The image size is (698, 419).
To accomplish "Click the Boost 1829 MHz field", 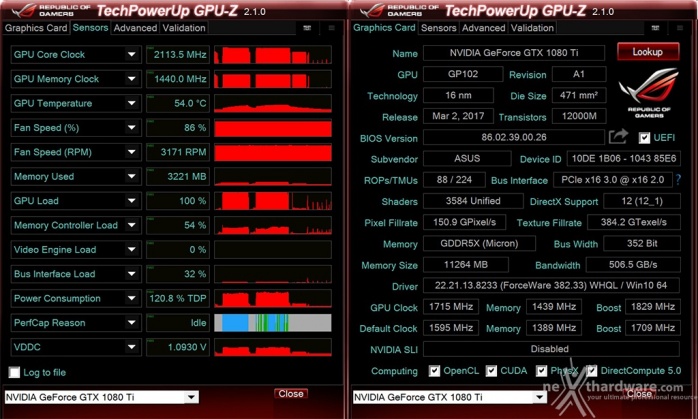I will tap(653, 306).
